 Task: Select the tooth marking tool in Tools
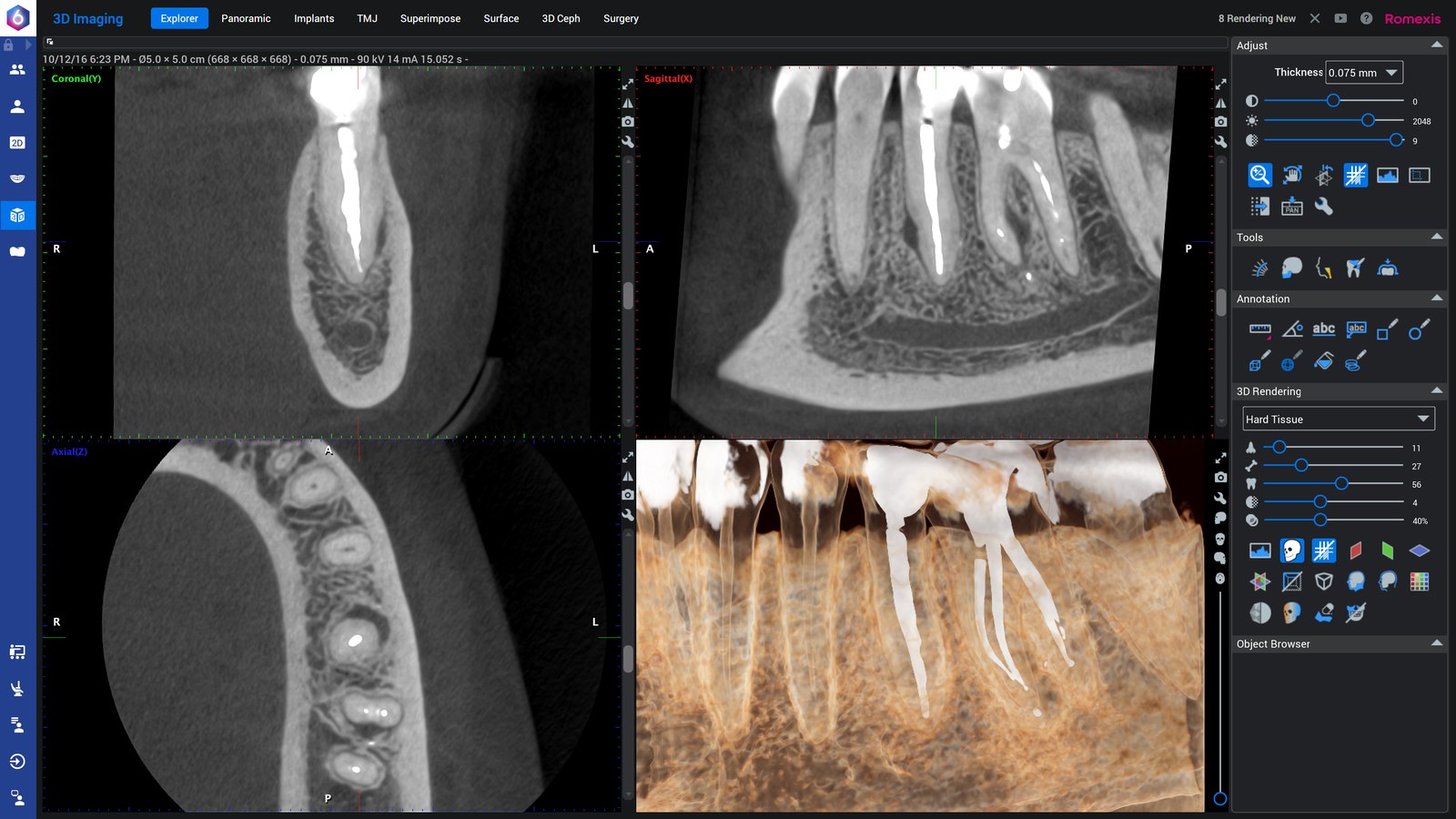tap(1355, 268)
